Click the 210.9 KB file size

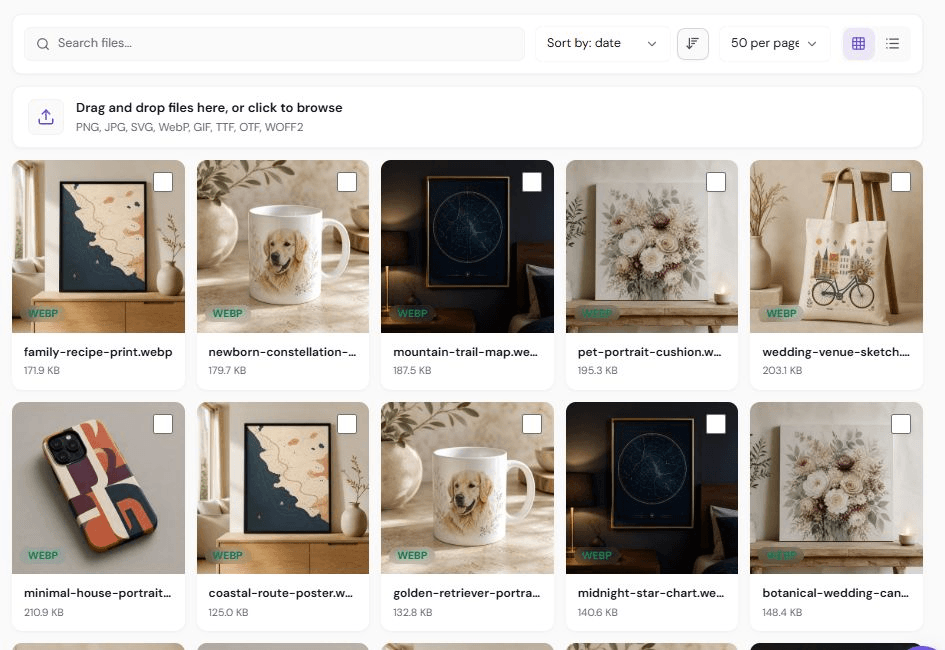[43, 613]
